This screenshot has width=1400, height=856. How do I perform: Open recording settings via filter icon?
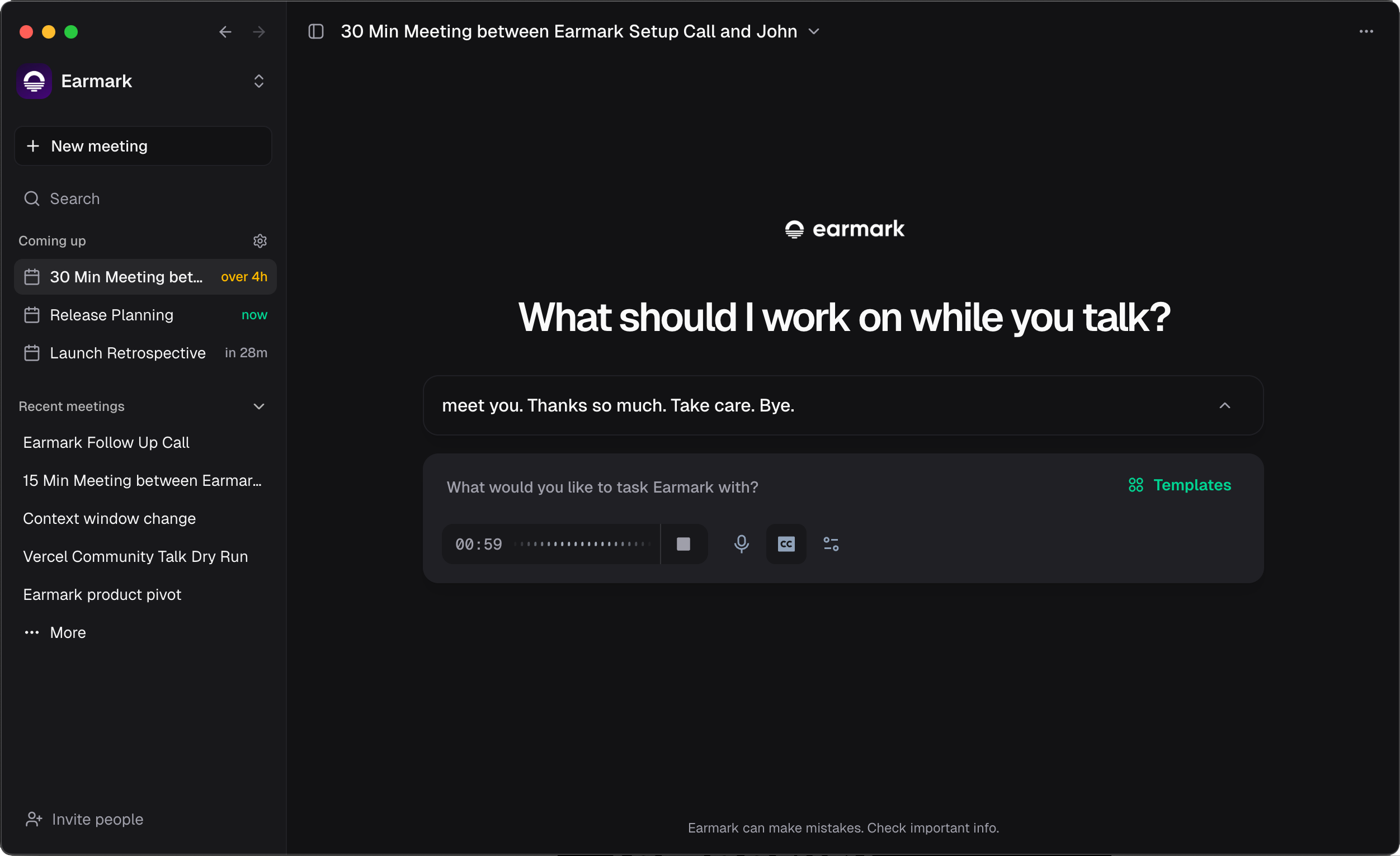pyautogui.click(x=831, y=543)
